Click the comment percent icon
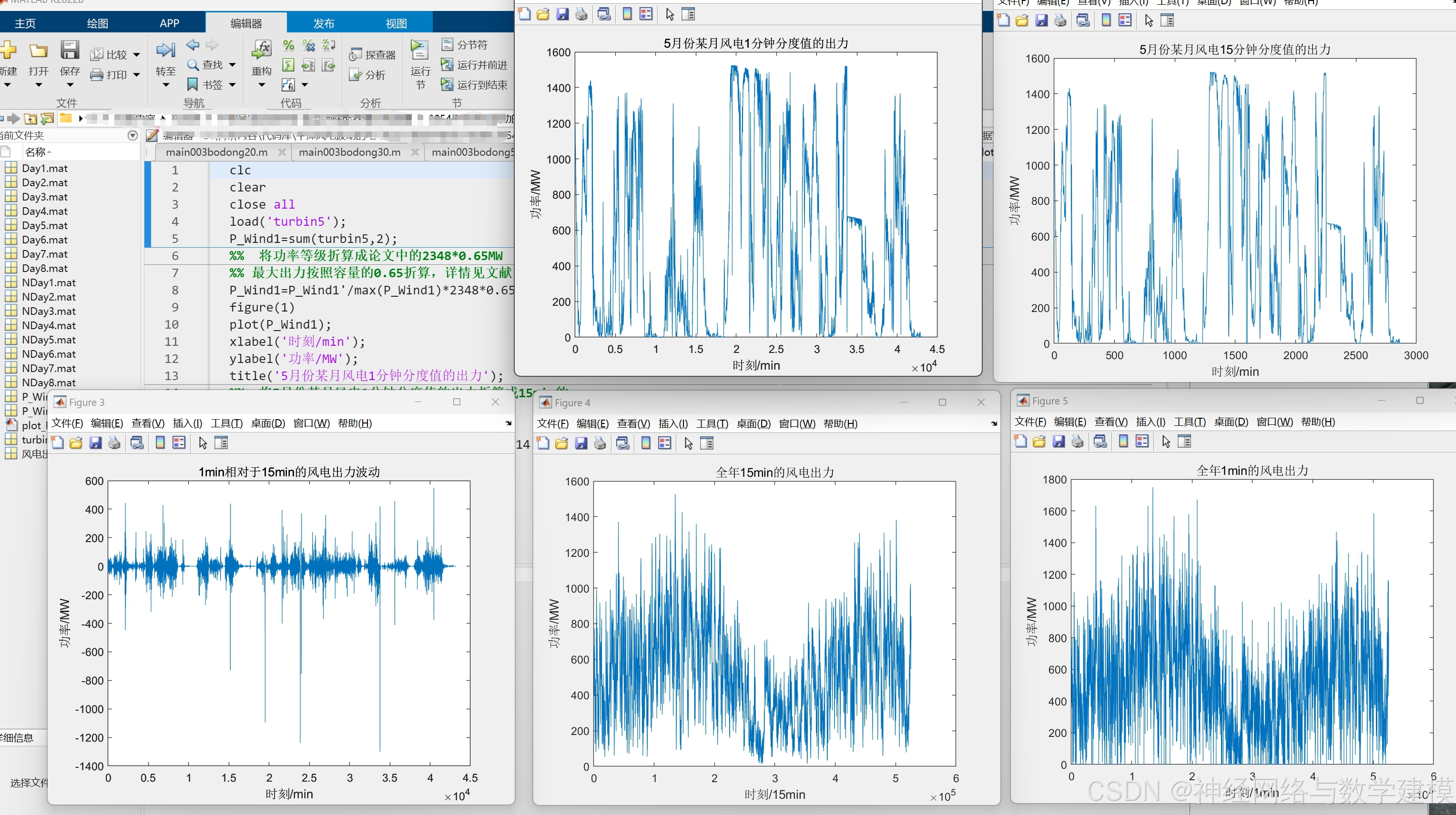The image size is (1456, 815). point(288,45)
